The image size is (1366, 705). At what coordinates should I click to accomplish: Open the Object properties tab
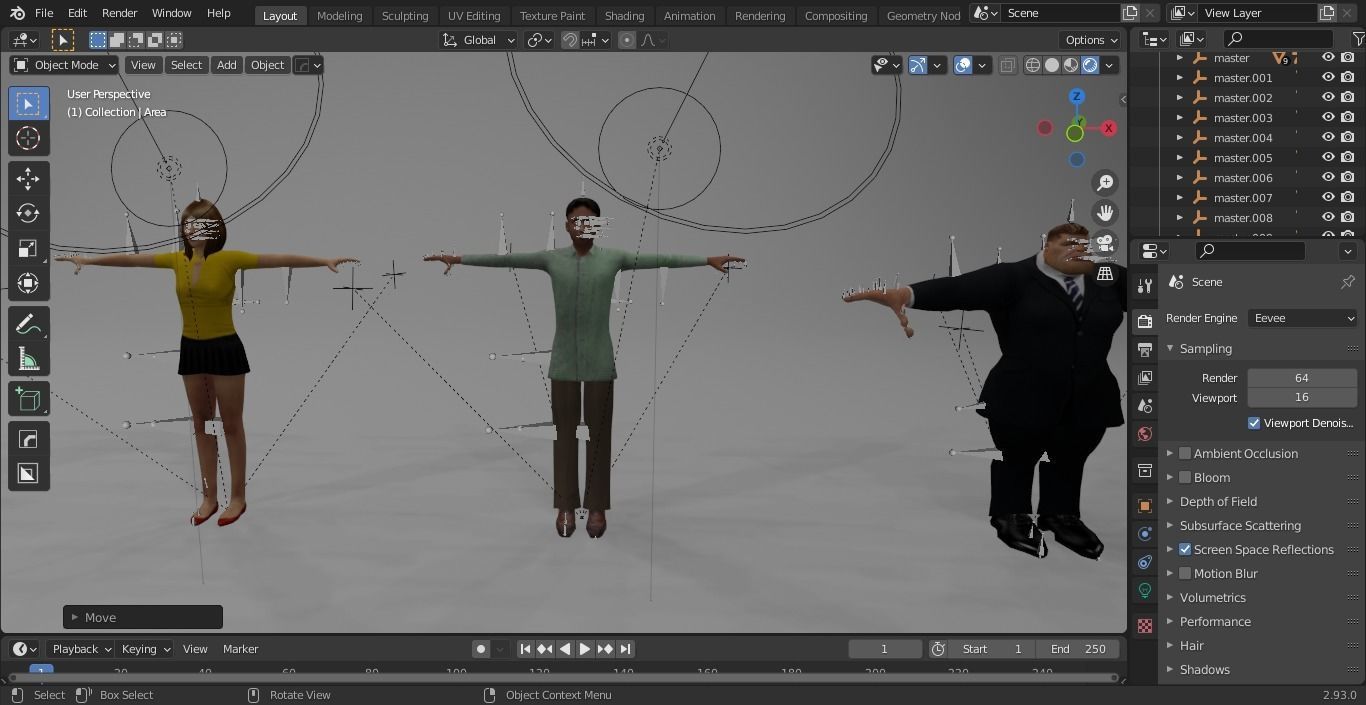[x=1145, y=506]
